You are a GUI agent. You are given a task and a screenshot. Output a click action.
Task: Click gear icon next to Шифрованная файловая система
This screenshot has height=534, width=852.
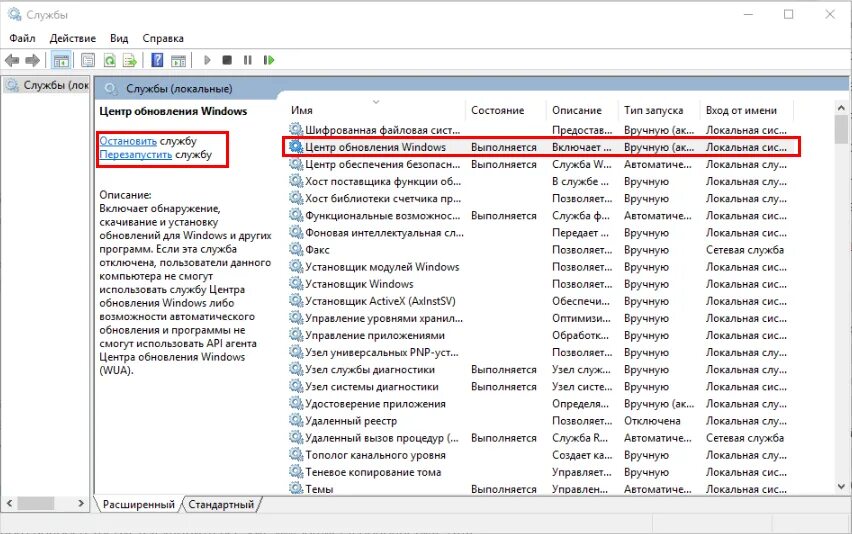296,129
